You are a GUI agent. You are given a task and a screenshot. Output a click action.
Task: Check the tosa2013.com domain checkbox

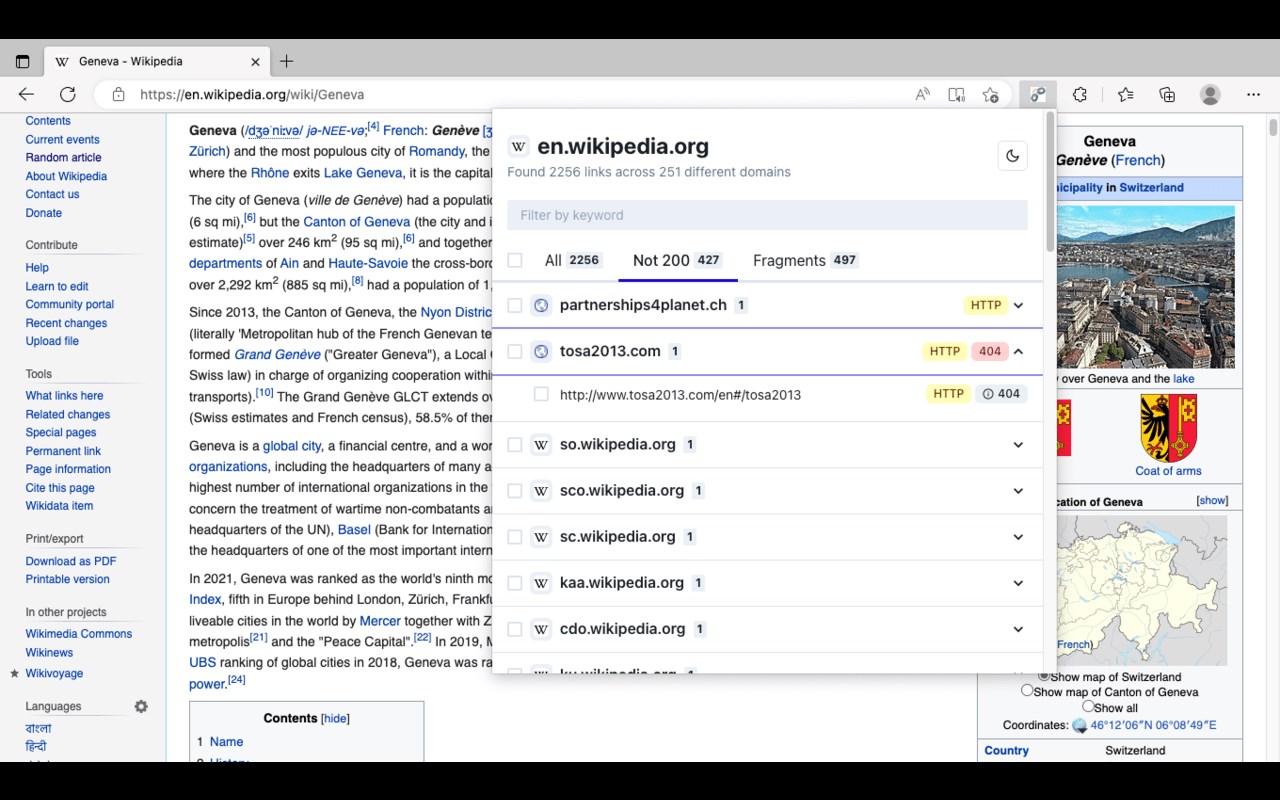click(x=515, y=351)
